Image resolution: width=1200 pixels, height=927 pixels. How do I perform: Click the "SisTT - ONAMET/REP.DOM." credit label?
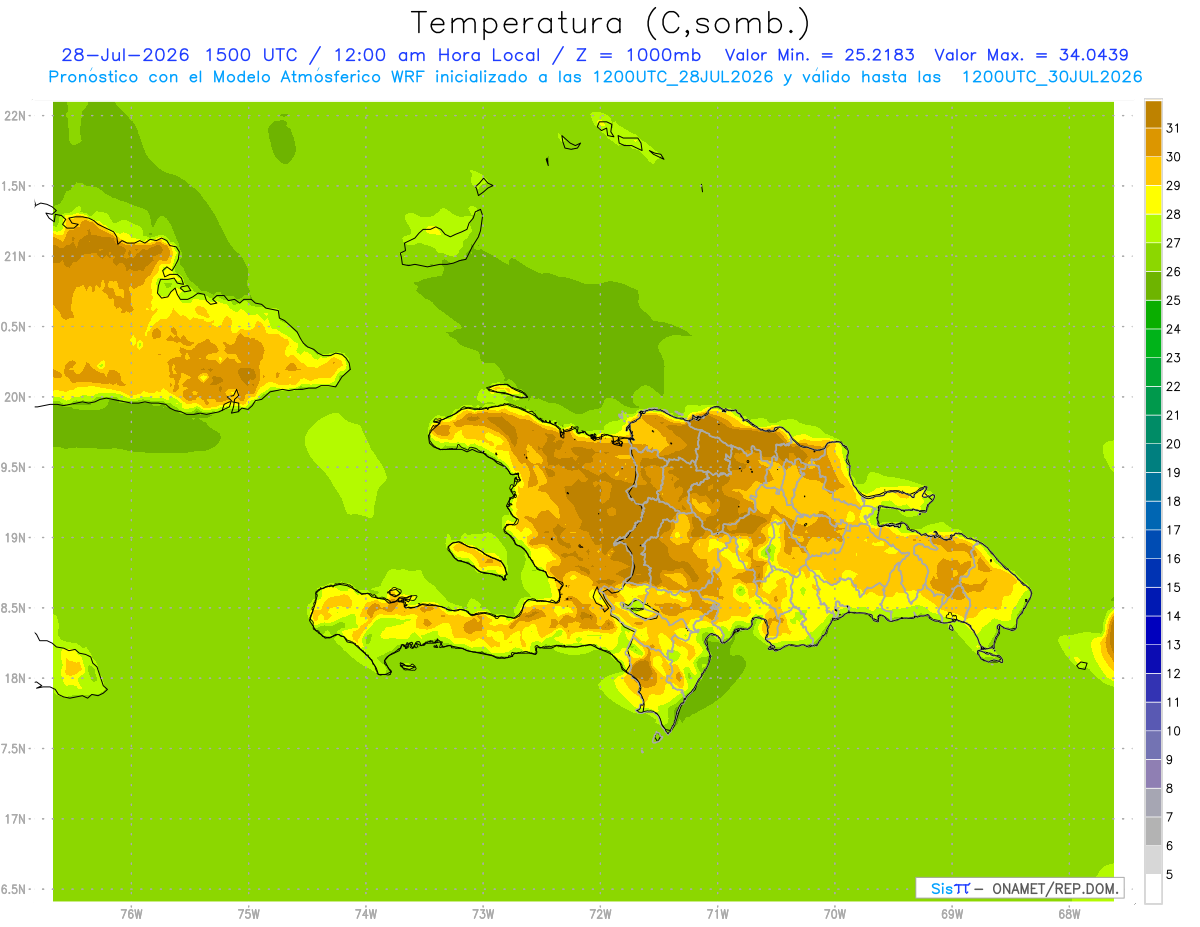1020,888
